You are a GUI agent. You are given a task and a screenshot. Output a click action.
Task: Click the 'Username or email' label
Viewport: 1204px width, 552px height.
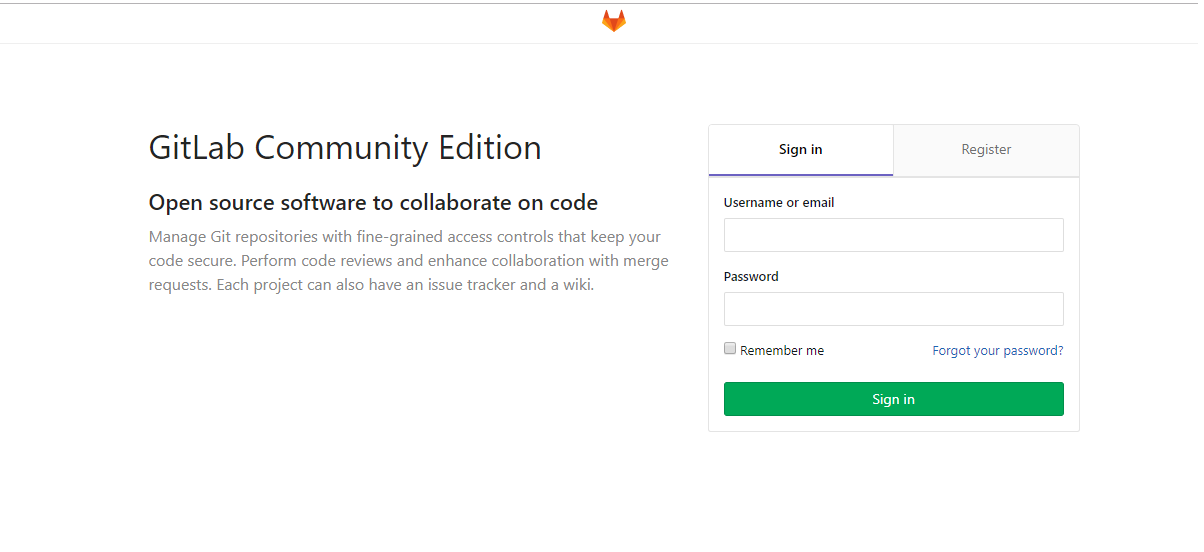[x=779, y=202]
